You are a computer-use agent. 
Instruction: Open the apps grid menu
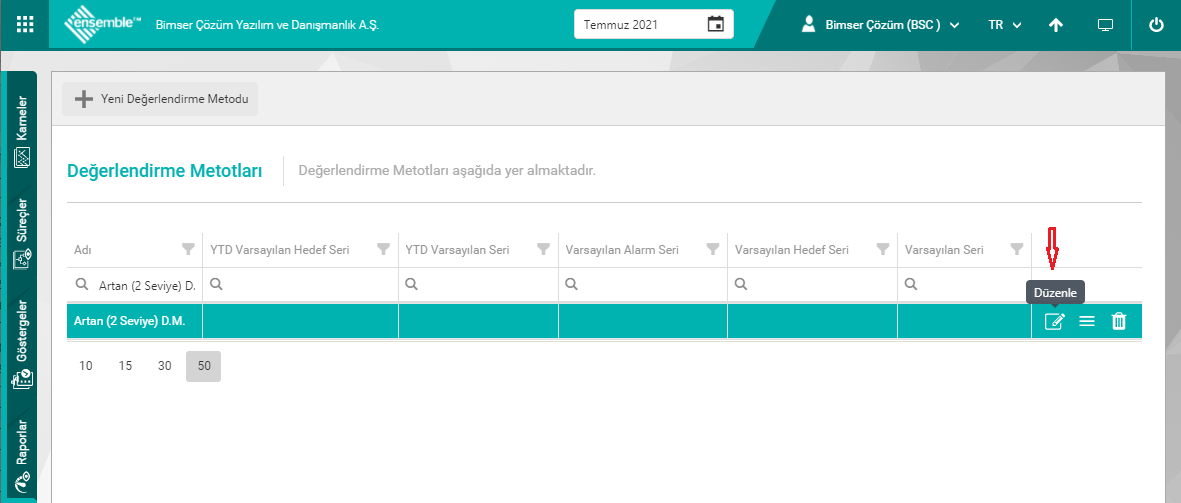pyautogui.click(x=25, y=24)
